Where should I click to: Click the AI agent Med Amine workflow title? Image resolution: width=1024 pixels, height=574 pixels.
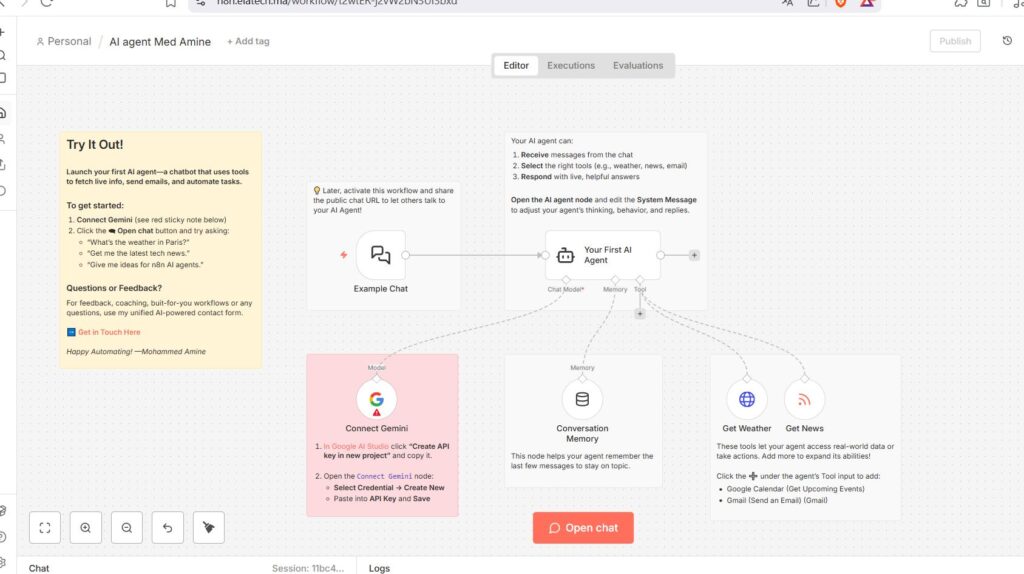160,42
